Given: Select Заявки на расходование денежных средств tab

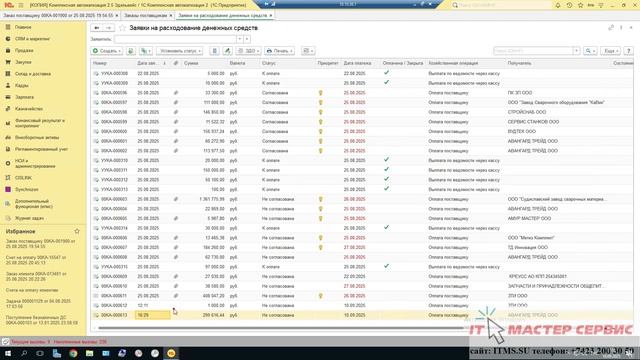Looking at the screenshot, I should [x=222, y=16].
